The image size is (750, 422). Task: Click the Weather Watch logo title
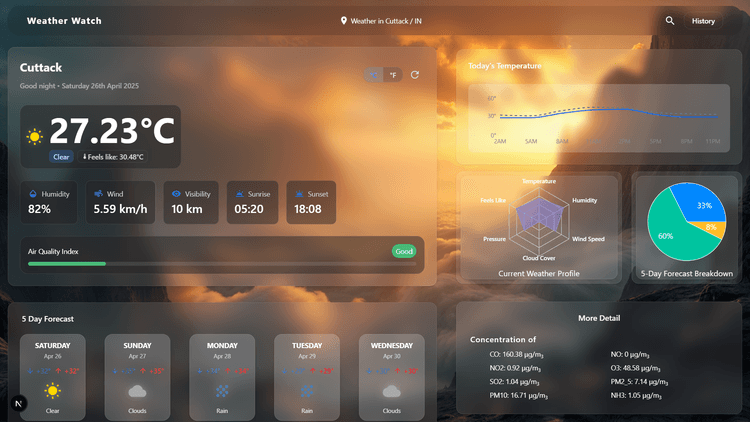coord(64,21)
